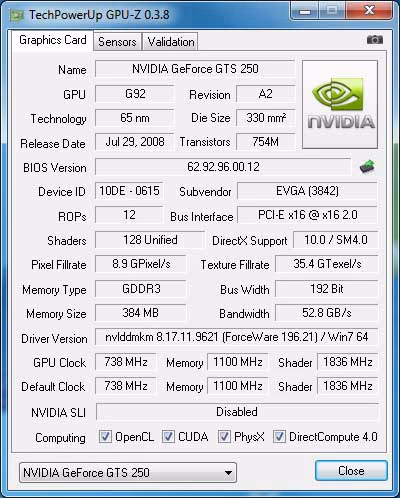Close the GPU-Z window with X

pos(369,11)
